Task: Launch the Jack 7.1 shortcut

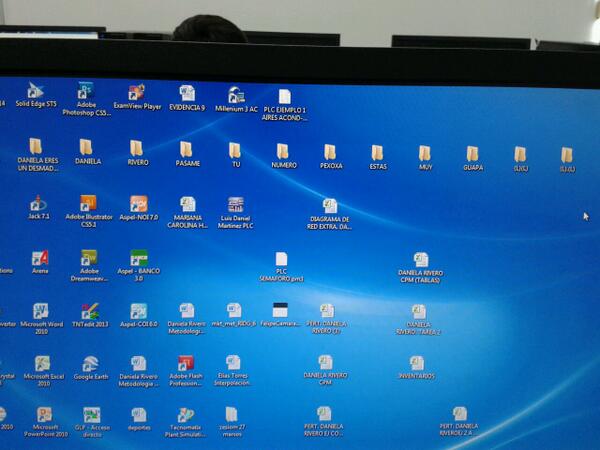Action: point(38,207)
